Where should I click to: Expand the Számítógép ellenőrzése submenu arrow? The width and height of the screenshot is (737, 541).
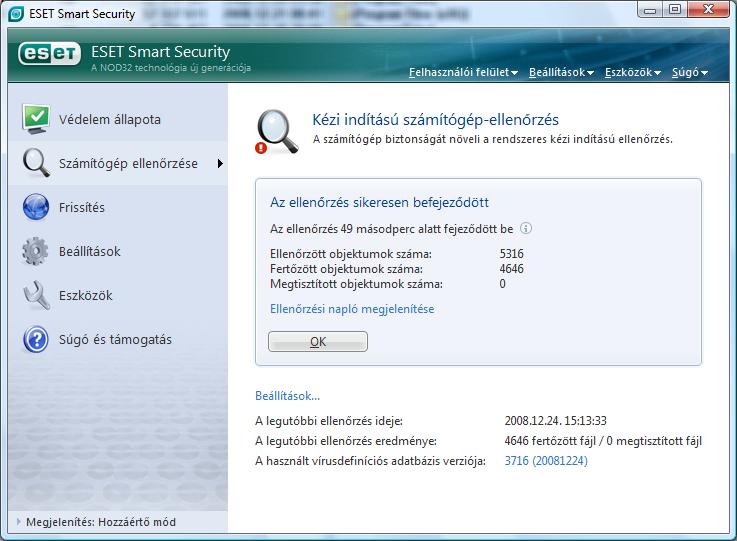pos(220,164)
